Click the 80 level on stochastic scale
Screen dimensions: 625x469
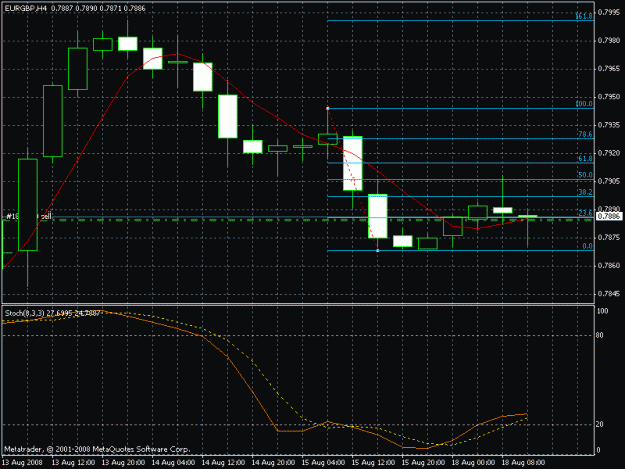click(x=600, y=336)
